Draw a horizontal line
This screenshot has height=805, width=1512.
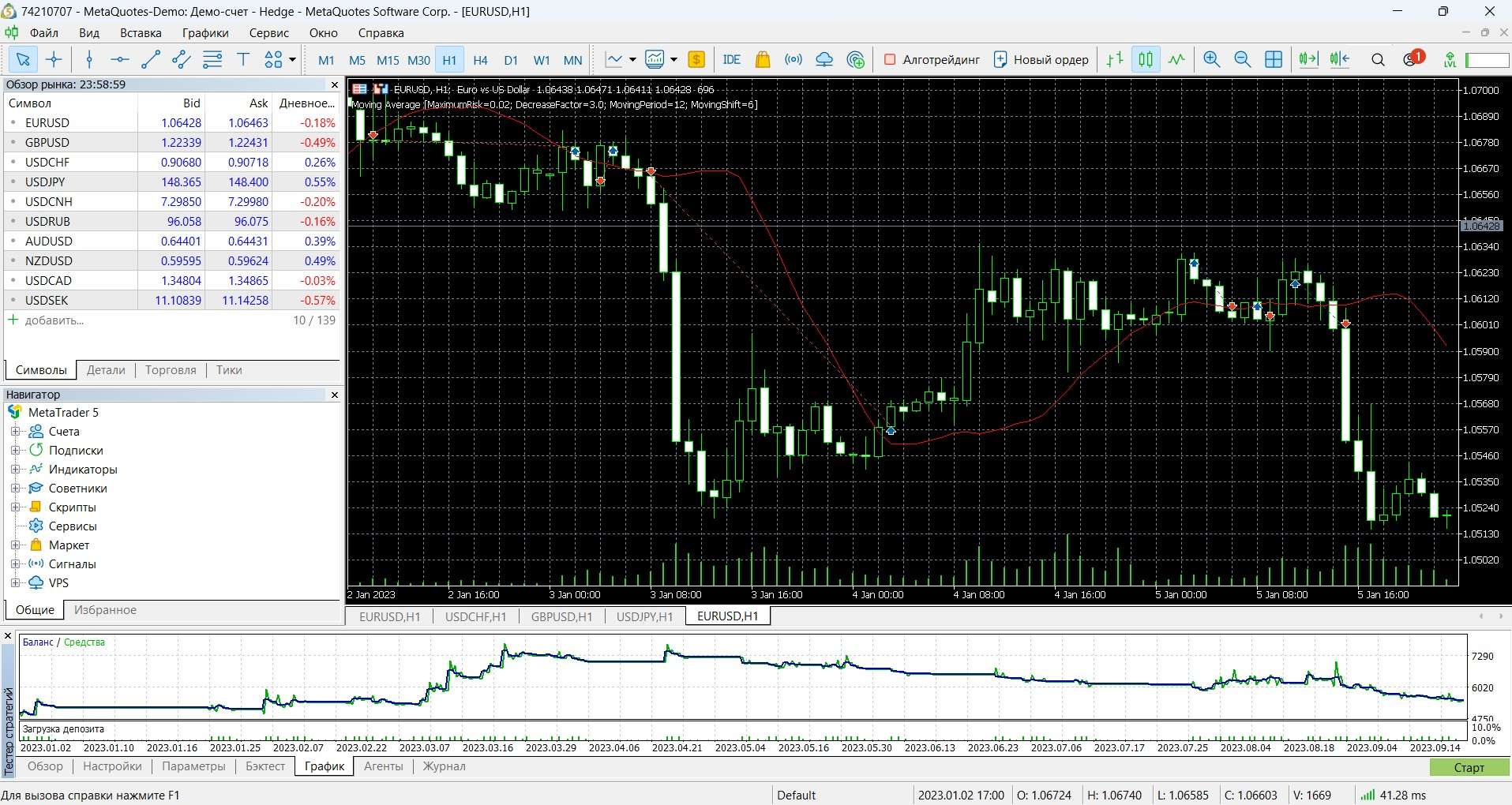click(x=120, y=59)
